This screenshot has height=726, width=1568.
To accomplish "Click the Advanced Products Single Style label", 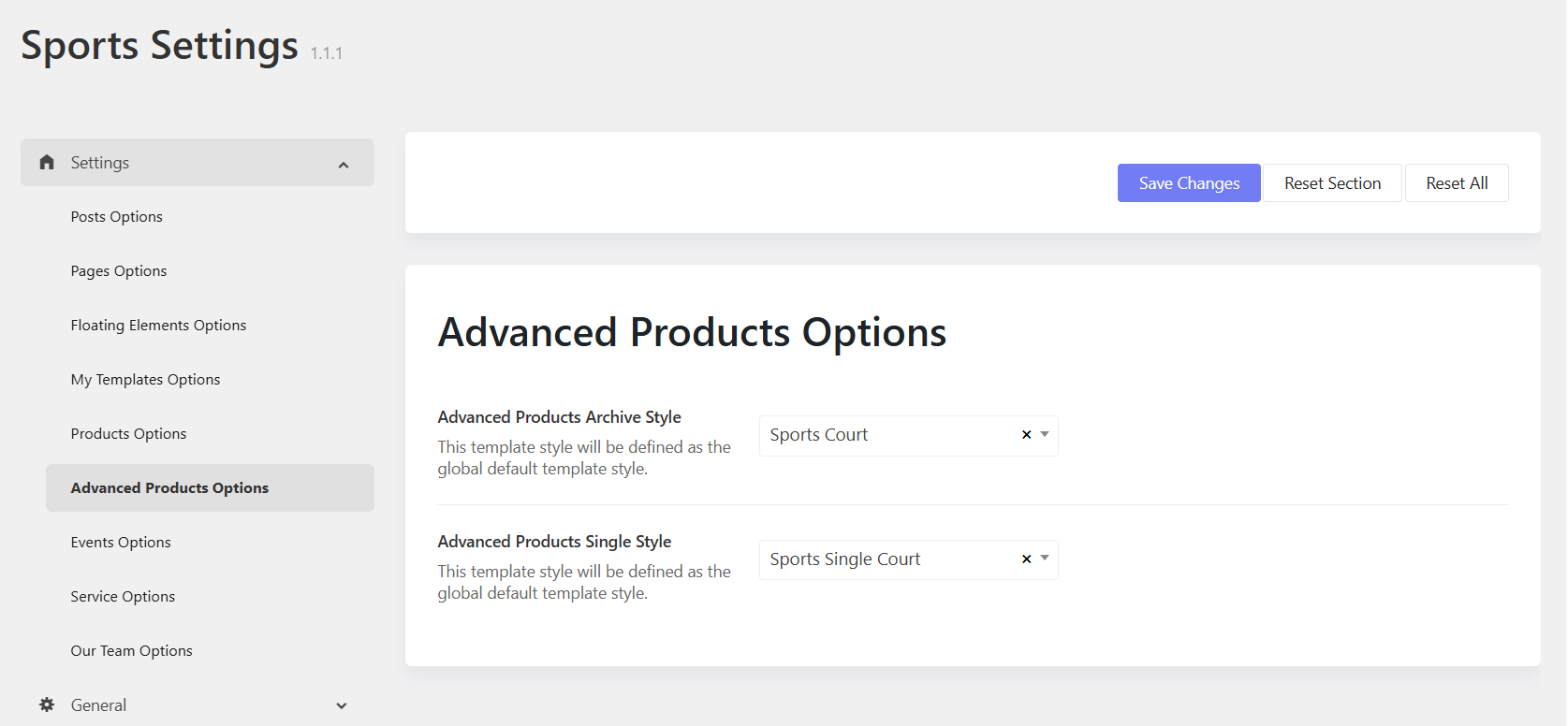I will pyautogui.click(x=554, y=542).
